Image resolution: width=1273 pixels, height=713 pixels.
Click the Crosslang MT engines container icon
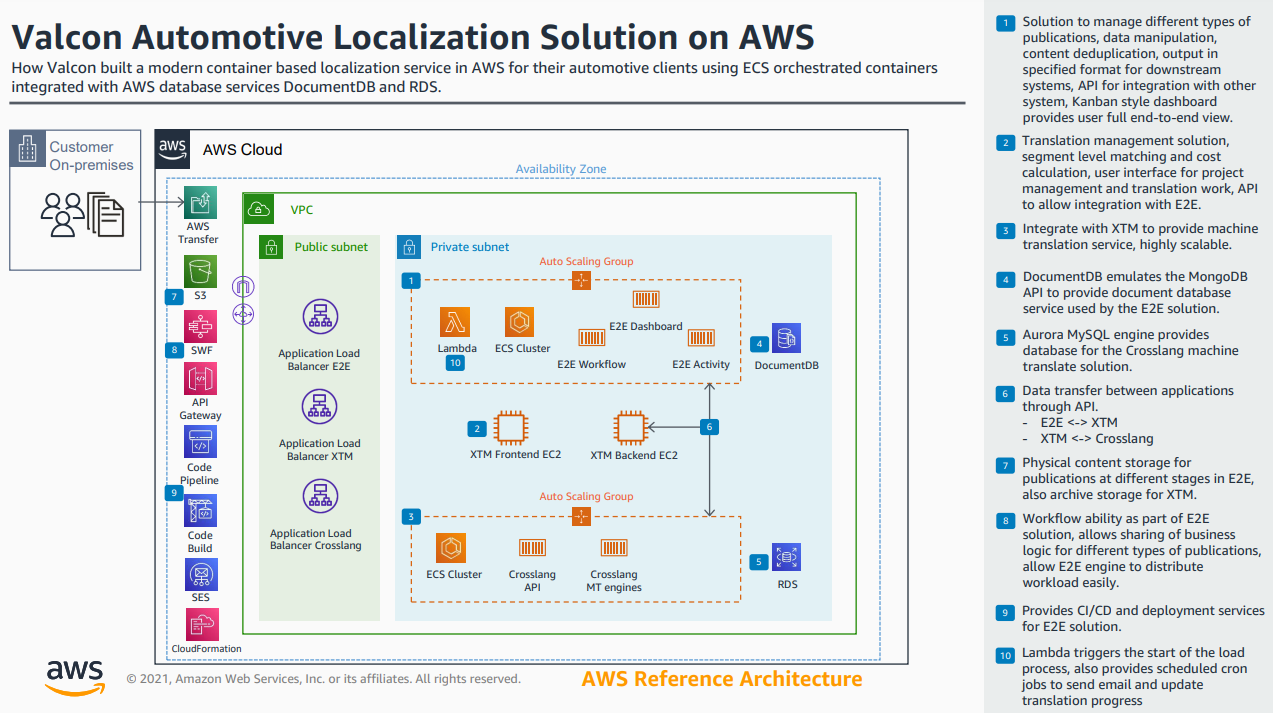613,547
